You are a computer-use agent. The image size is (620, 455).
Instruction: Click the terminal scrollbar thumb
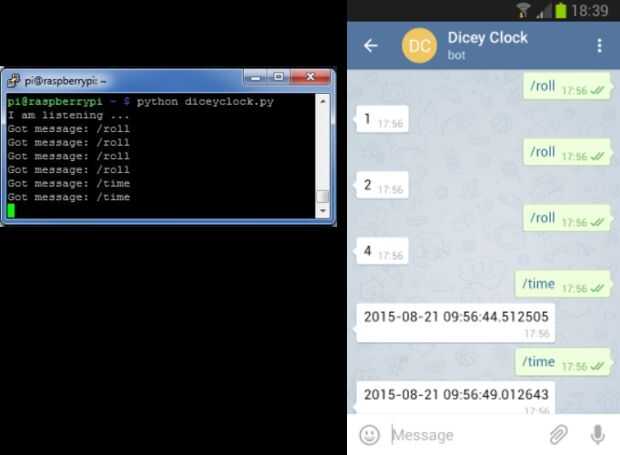[323, 196]
